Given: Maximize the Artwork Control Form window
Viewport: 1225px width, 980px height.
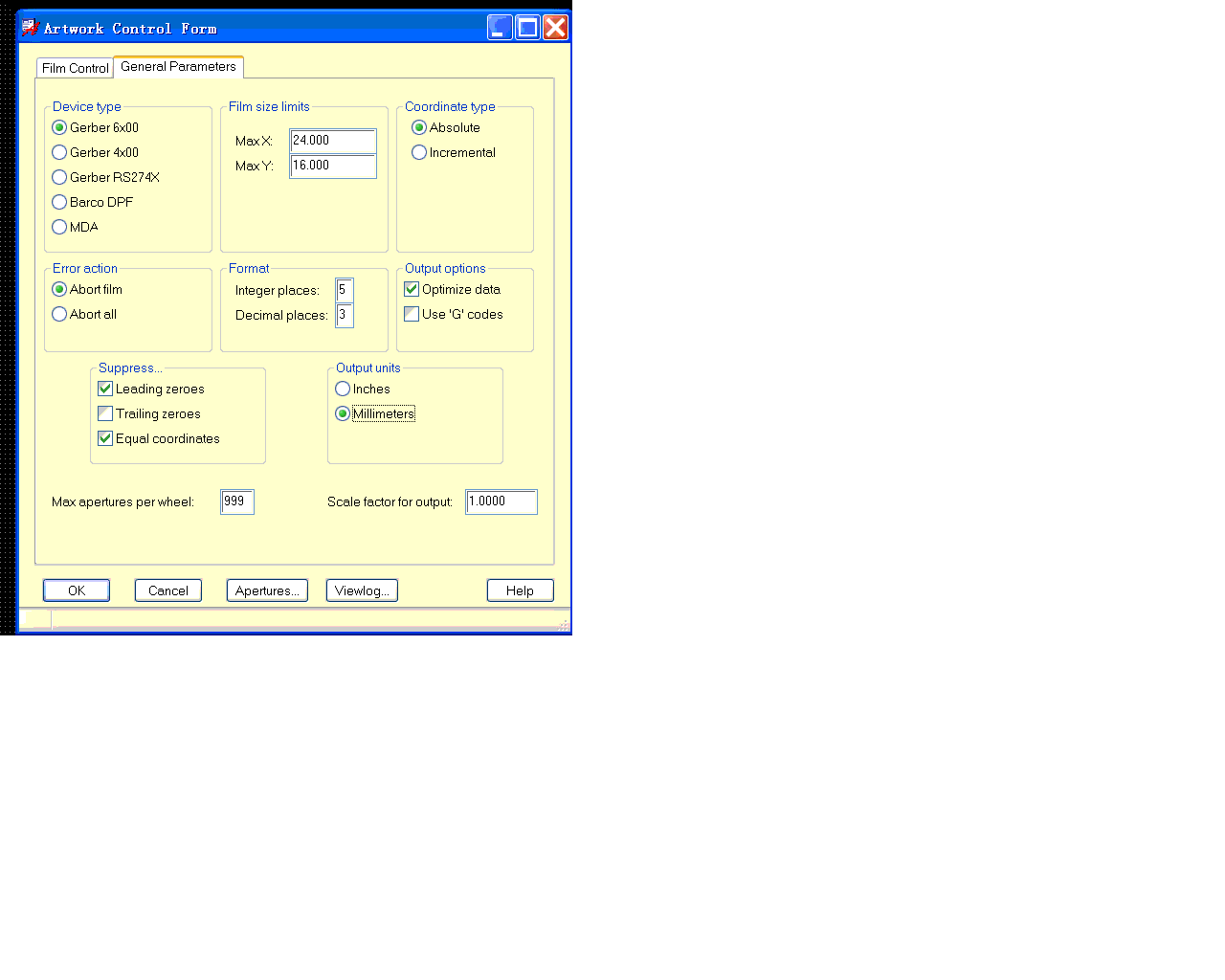Looking at the screenshot, I should click(x=527, y=28).
